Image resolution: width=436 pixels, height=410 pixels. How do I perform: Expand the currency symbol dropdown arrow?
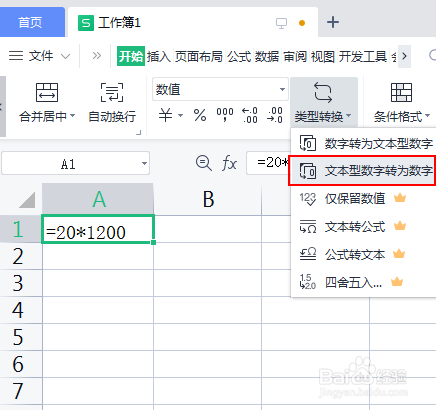(180, 116)
